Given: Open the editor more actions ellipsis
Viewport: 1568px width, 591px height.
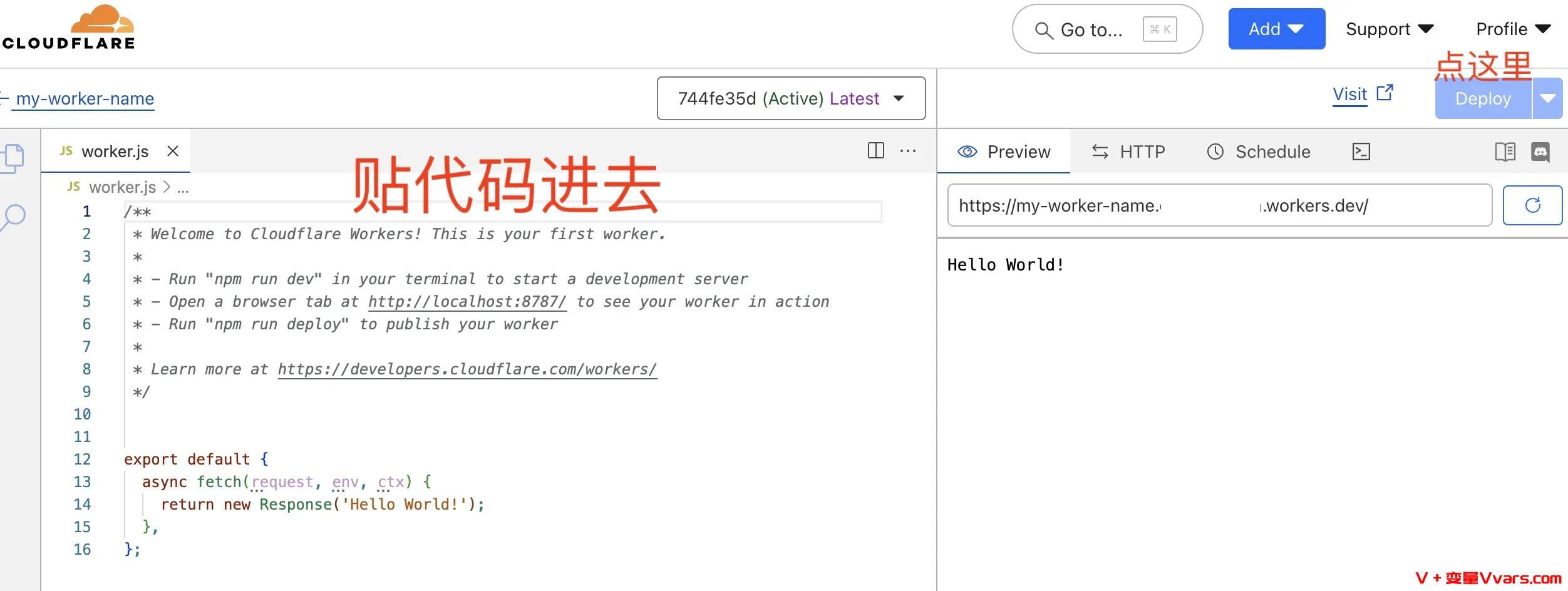Looking at the screenshot, I should click(907, 151).
